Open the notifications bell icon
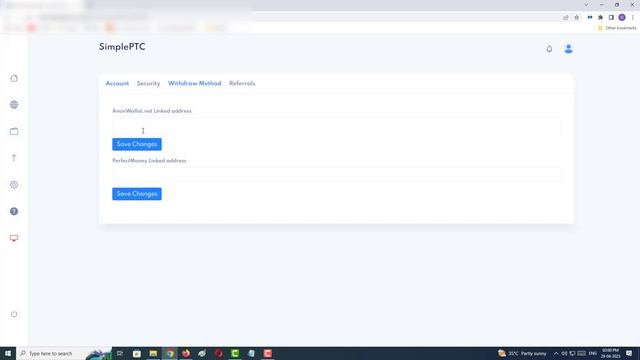 tap(549, 49)
